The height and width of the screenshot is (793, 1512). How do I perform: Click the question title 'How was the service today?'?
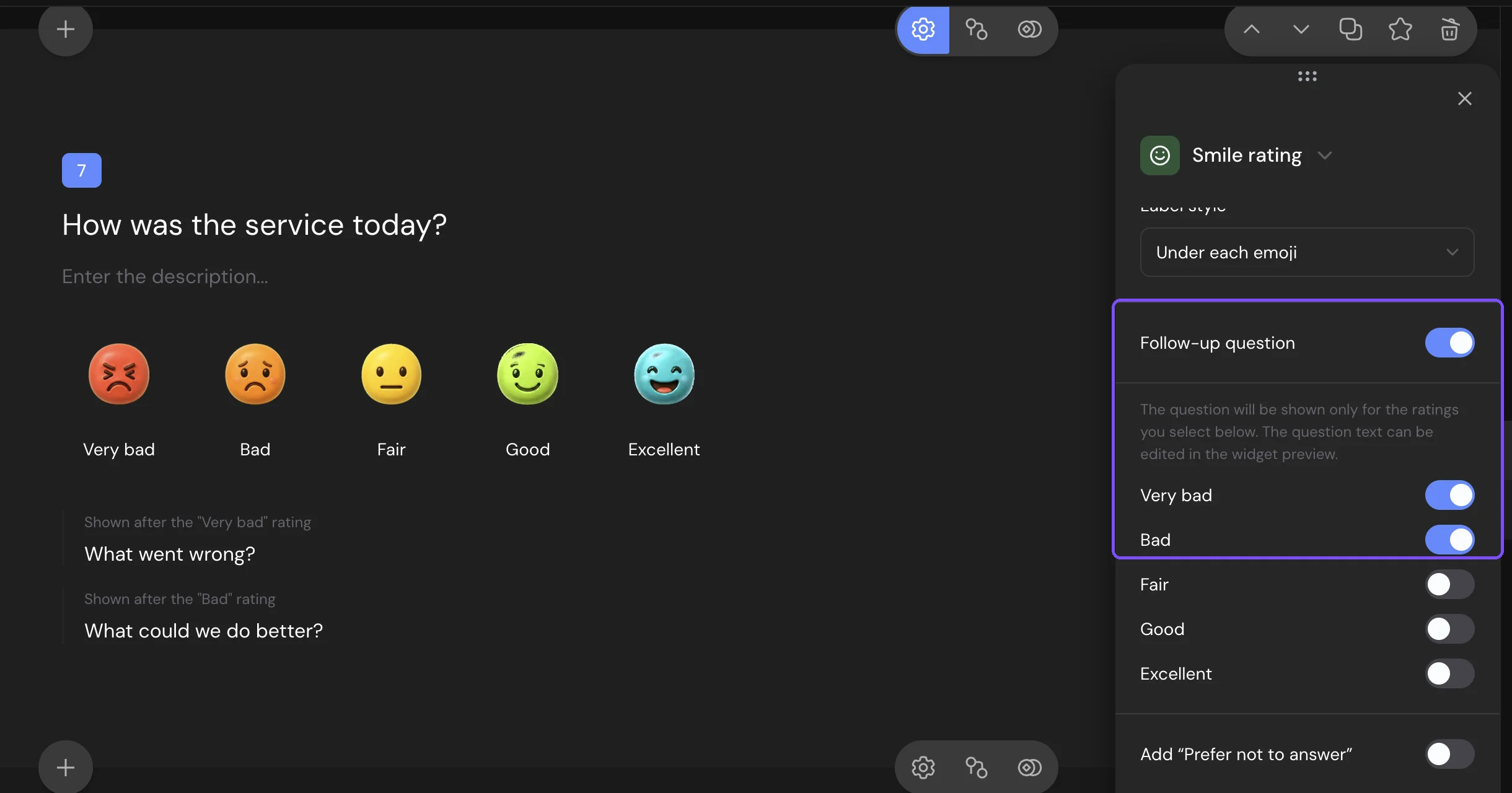click(x=254, y=225)
